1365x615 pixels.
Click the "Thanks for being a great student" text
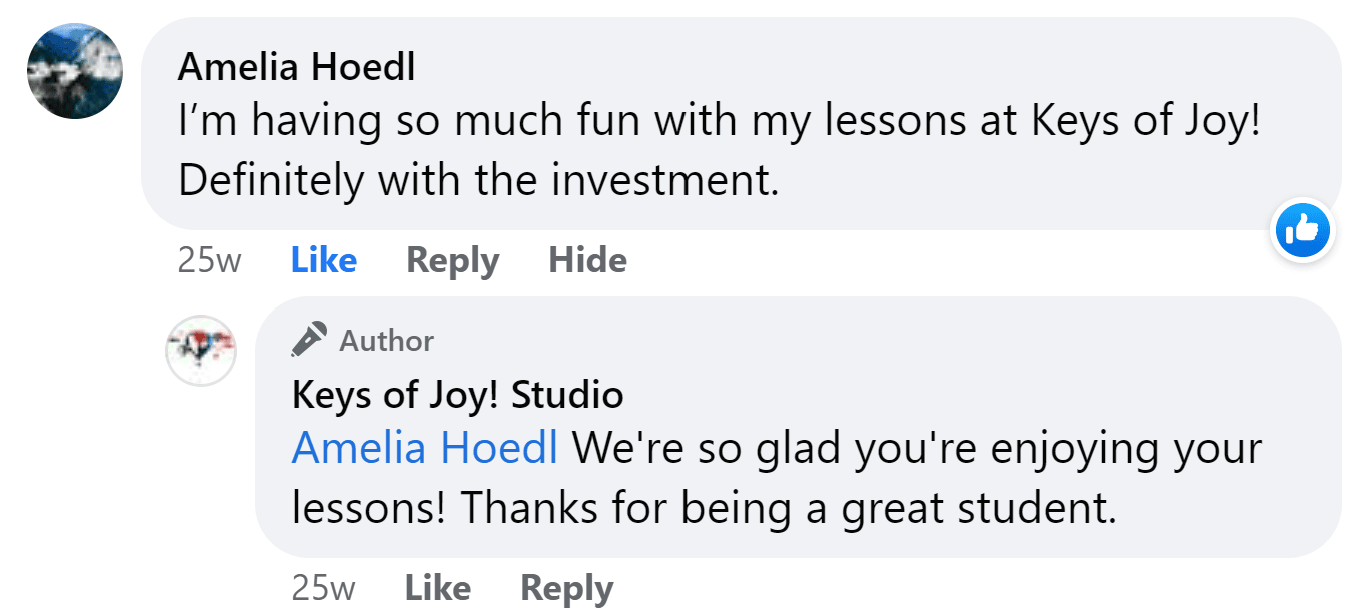(x=787, y=508)
